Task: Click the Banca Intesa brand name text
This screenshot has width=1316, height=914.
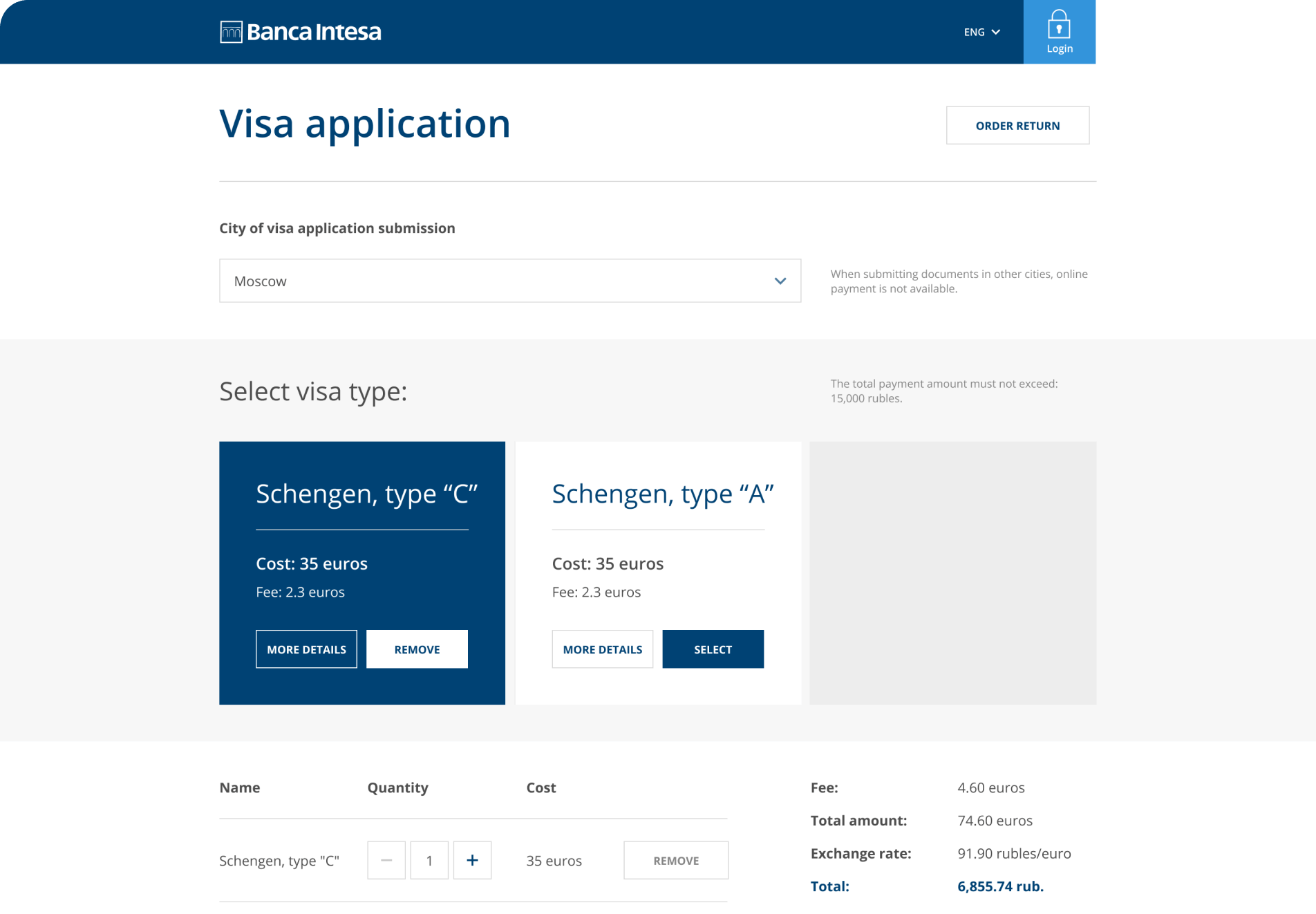Action: 314,32
